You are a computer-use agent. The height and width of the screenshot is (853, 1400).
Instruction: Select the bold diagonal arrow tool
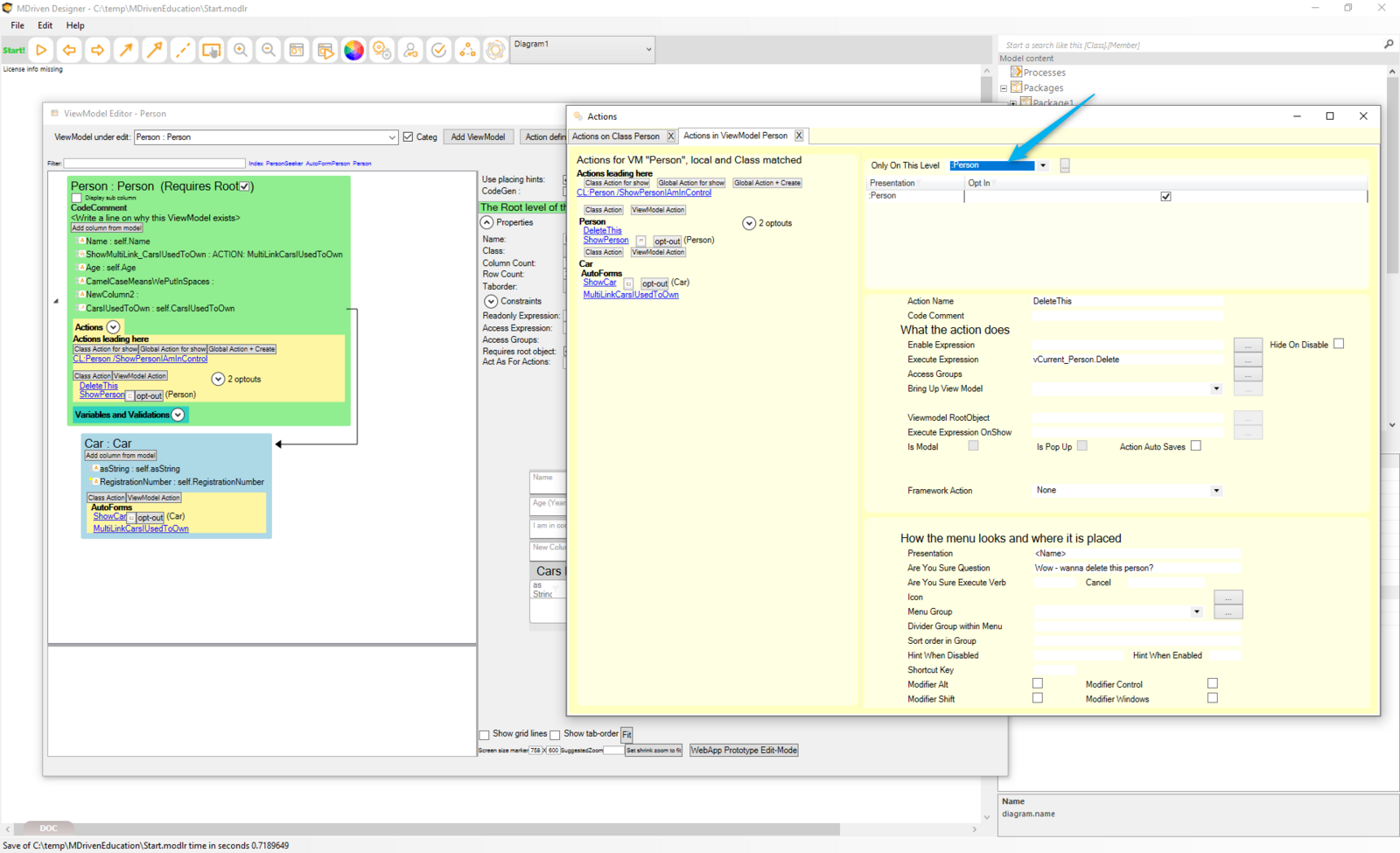click(154, 50)
